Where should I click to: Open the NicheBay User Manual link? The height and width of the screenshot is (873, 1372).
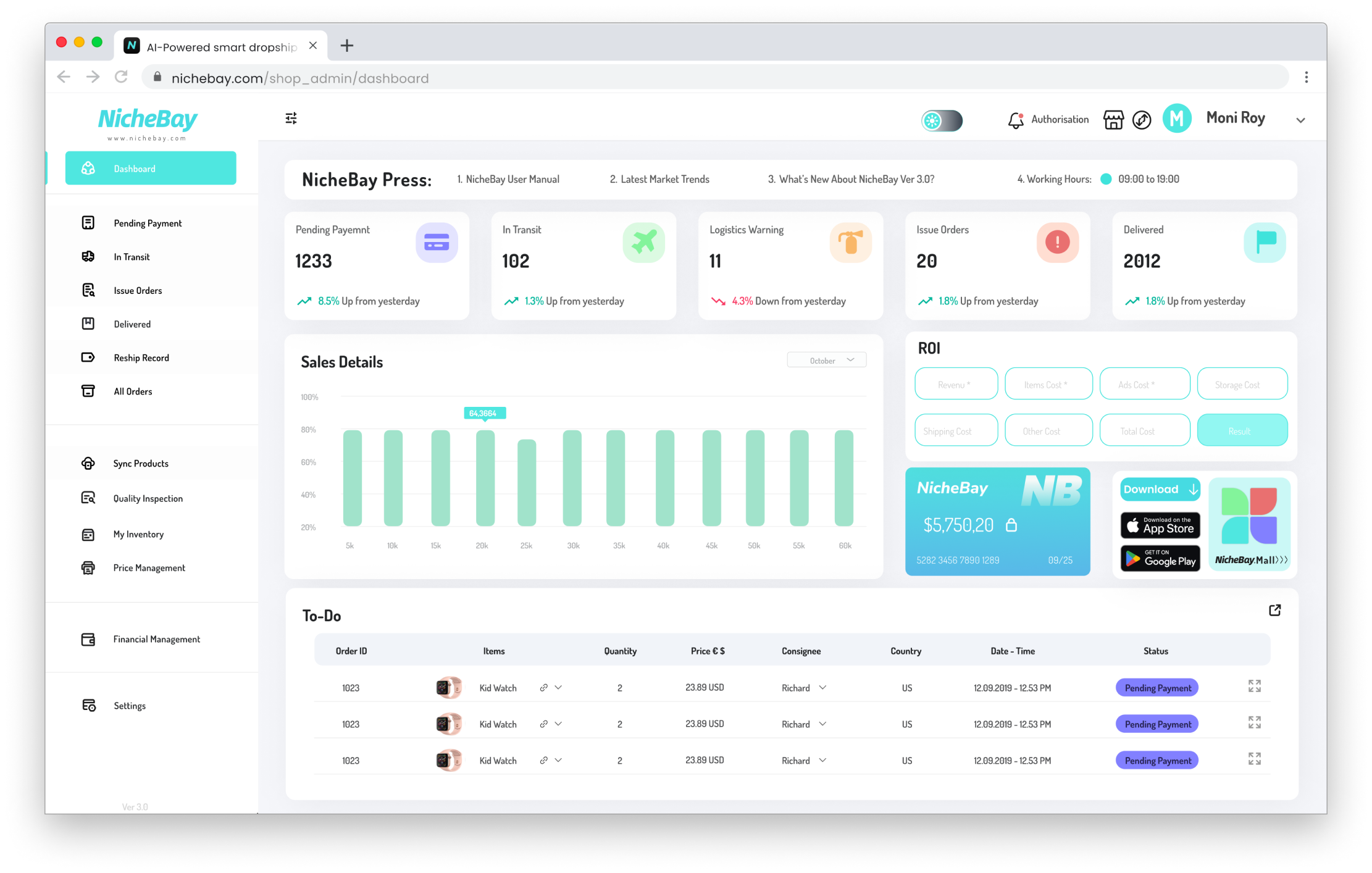pyautogui.click(x=512, y=179)
